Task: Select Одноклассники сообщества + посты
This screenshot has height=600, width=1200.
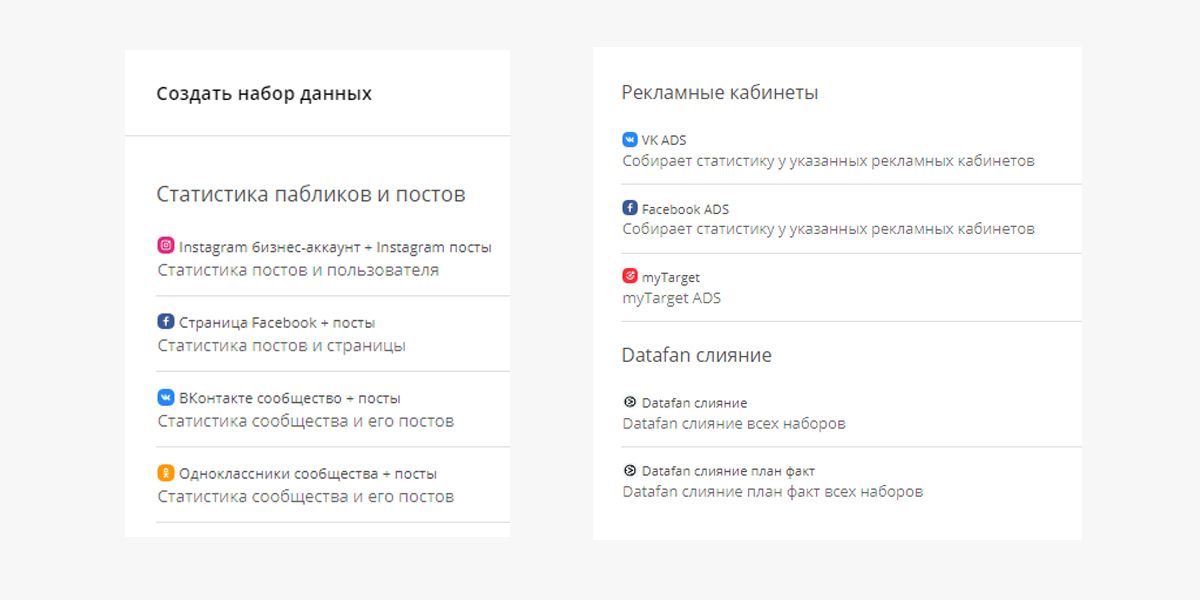Action: click(x=308, y=474)
